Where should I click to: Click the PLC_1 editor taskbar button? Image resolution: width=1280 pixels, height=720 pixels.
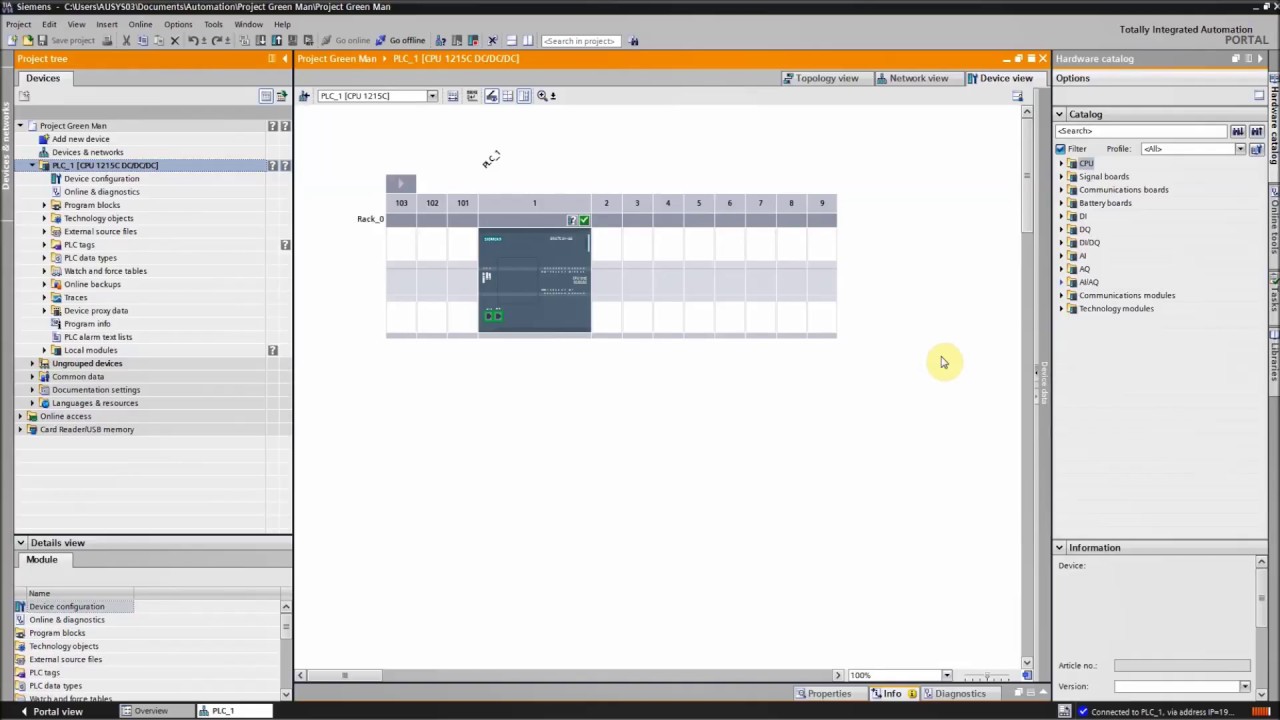coord(232,711)
